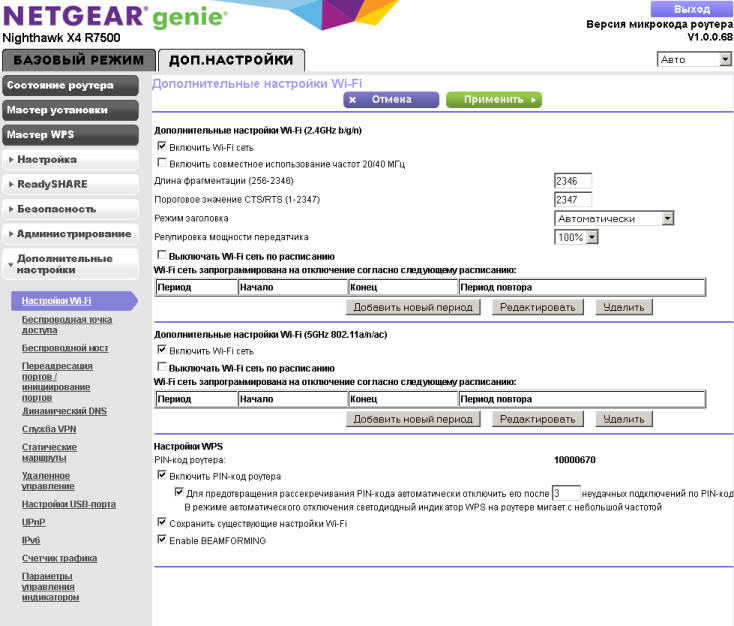Switch to ДОП.НАСТРОЙКИ tab
The image size is (734, 626).
[x=231, y=60]
